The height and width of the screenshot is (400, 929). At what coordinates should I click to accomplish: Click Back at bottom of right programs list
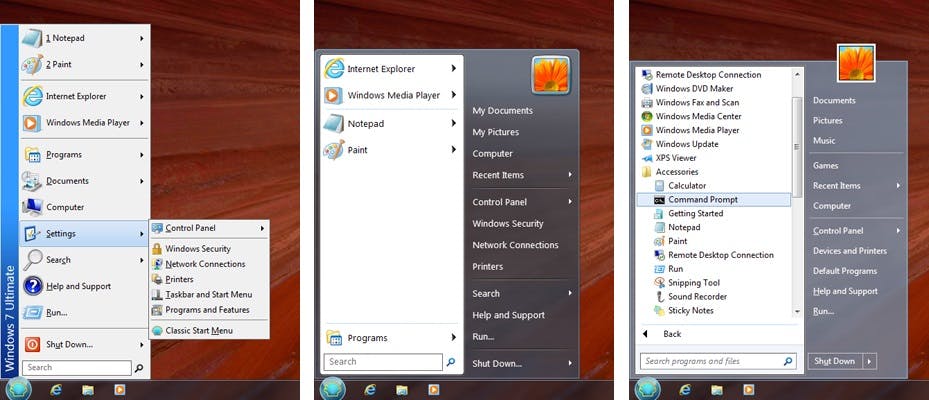(672, 334)
